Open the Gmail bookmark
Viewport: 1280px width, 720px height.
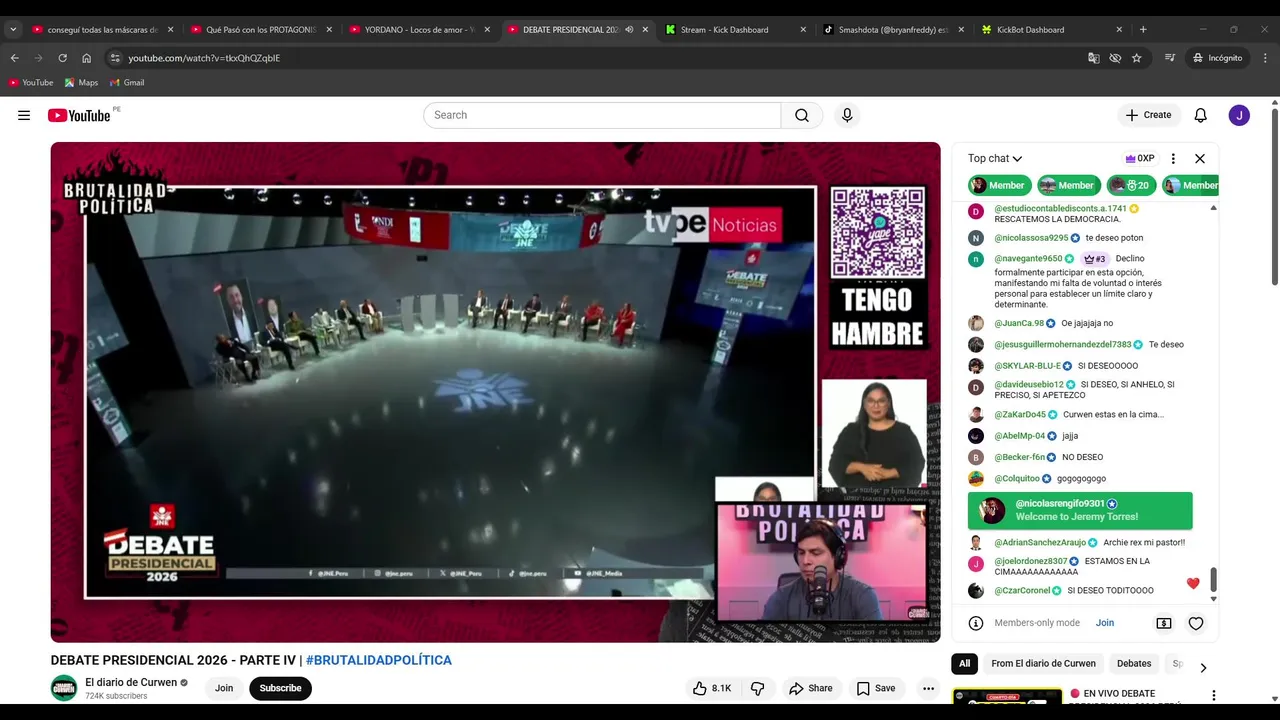pyautogui.click(x=127, y=82)
